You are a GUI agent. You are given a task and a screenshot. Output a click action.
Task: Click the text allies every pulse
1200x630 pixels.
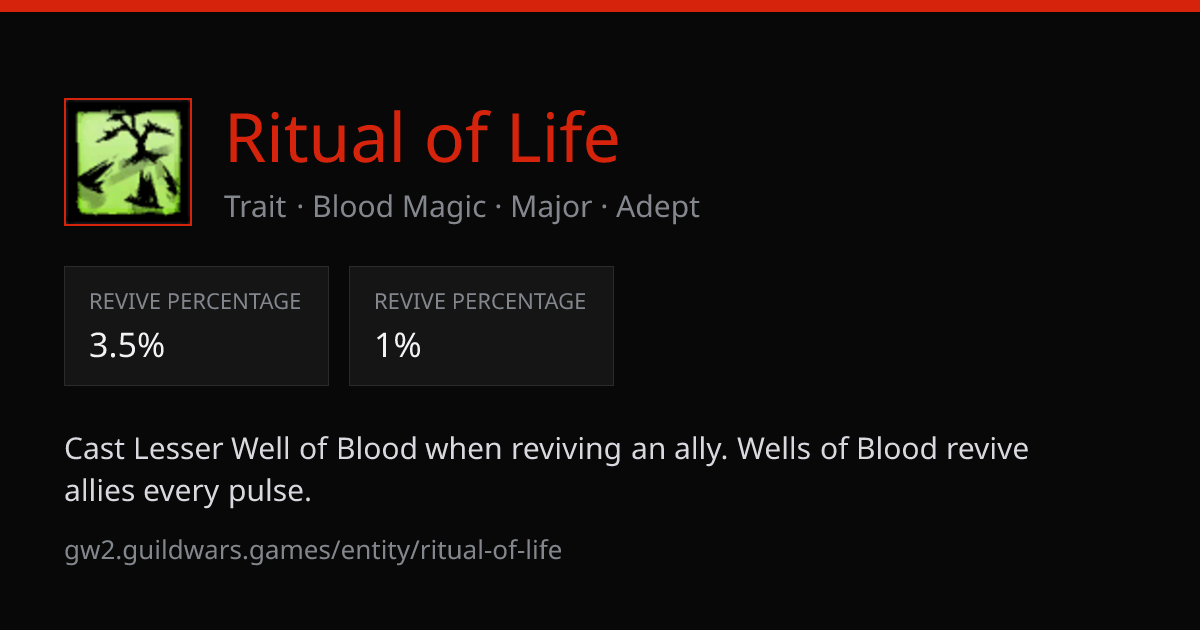[x=188, y=491]
